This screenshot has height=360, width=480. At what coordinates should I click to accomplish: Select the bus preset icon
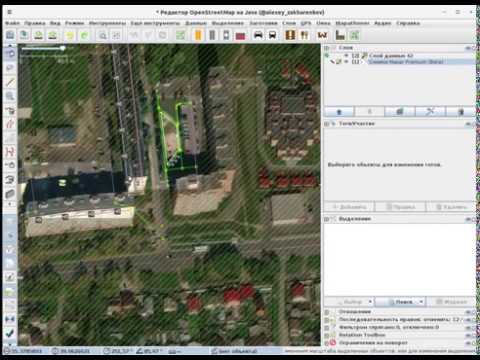pos(272,35)
